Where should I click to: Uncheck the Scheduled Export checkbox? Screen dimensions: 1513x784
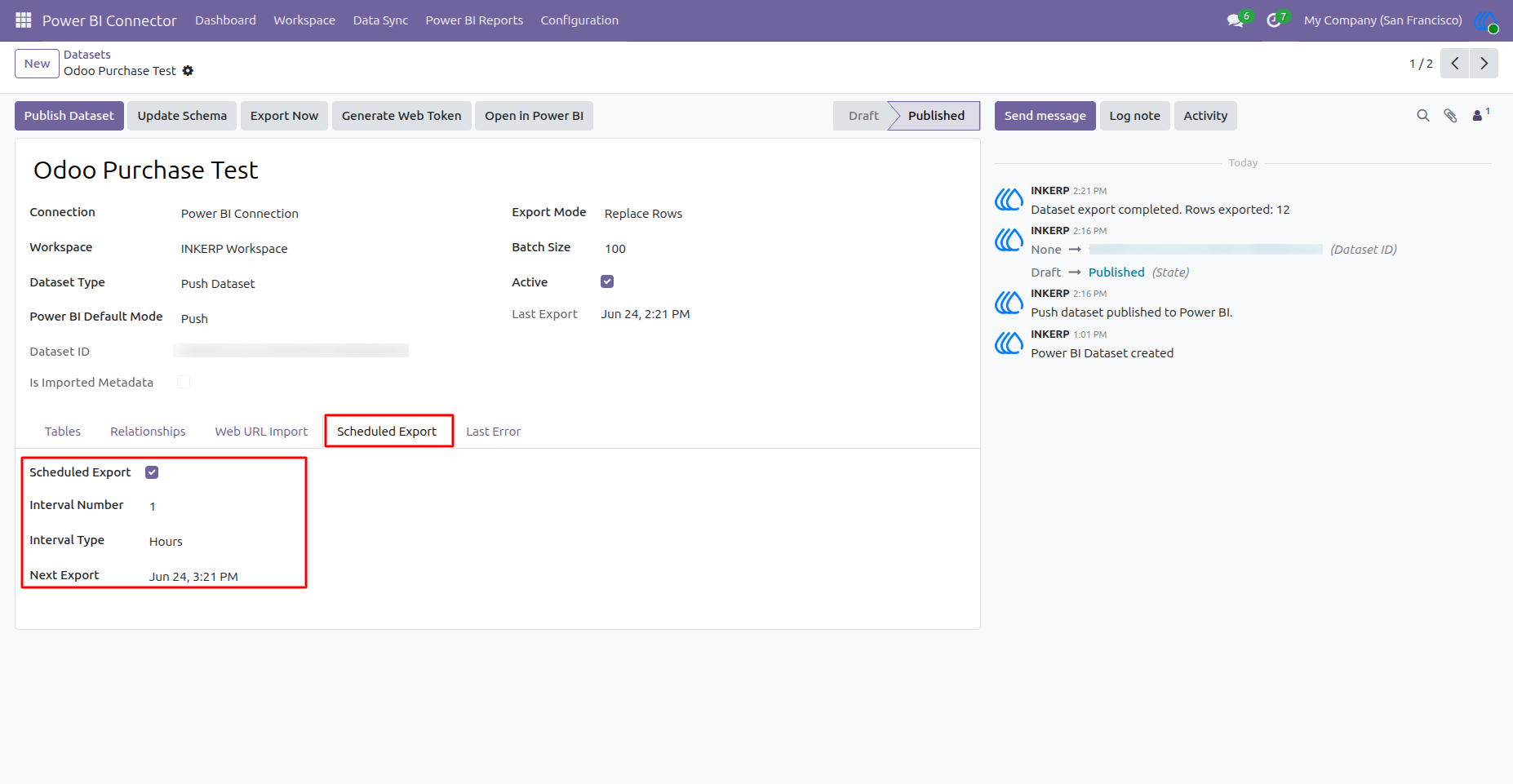coord(152,472)
